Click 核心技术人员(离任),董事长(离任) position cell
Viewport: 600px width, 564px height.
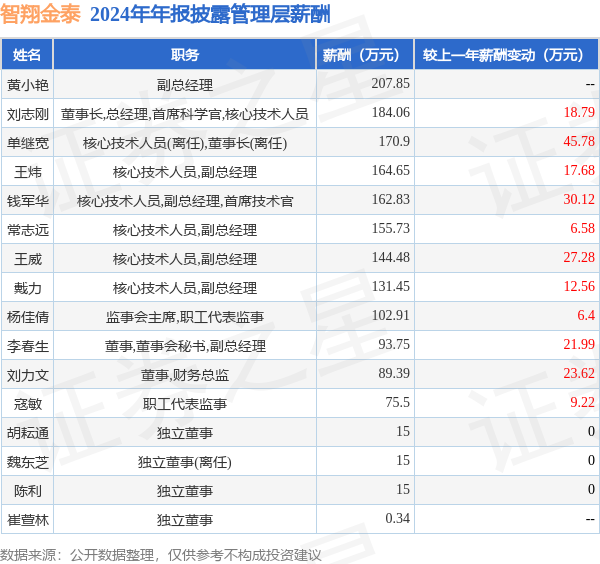pos(185,143)
